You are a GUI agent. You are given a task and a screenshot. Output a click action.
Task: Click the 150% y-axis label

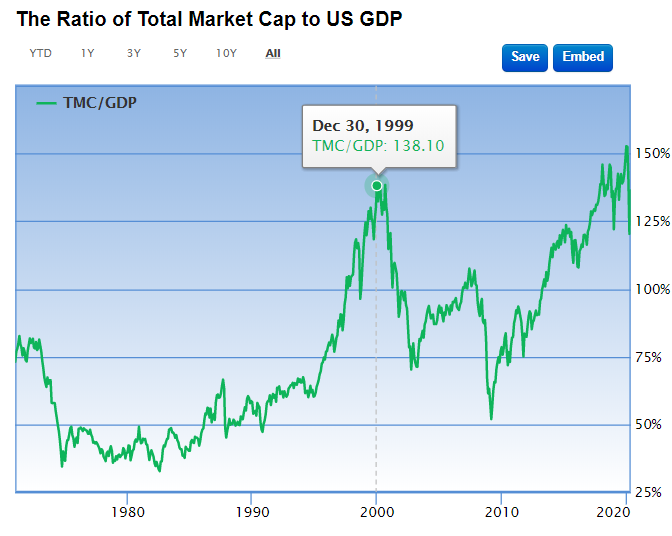653,154
